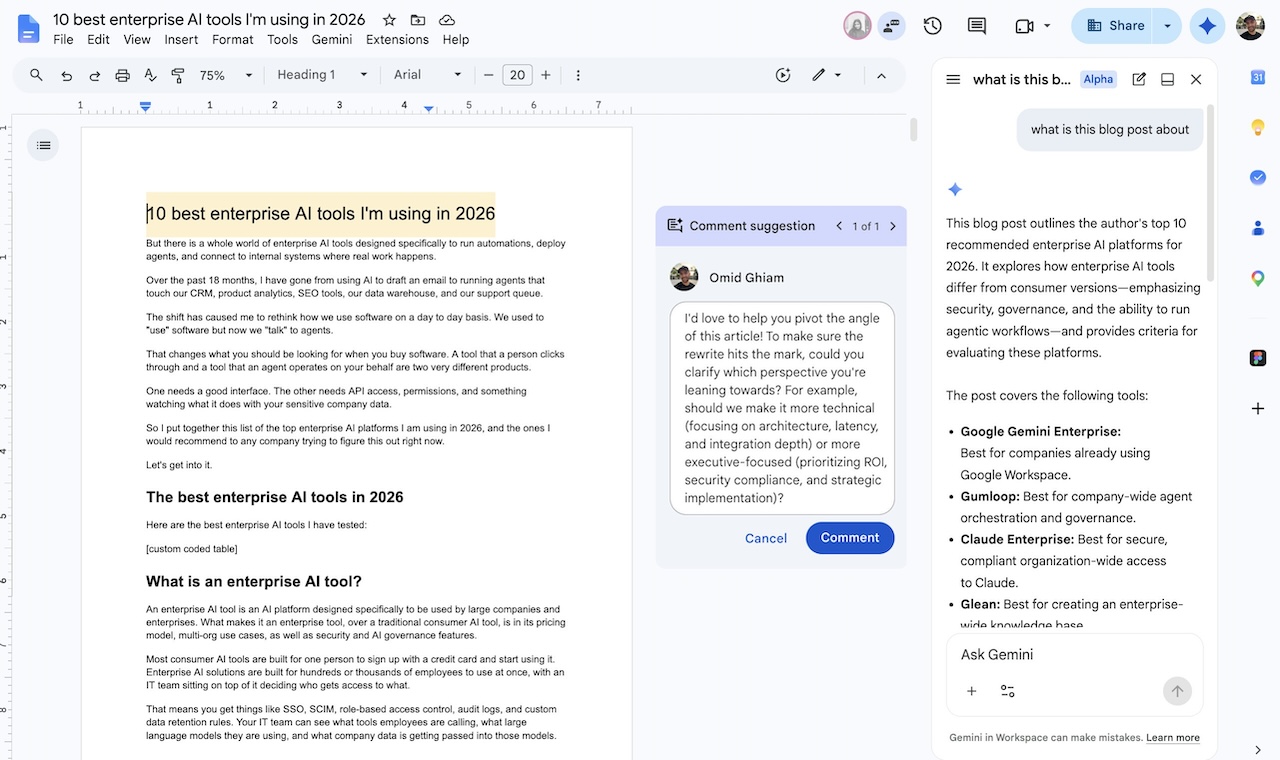Open the Figma add-on icon

click(1258, 358)
